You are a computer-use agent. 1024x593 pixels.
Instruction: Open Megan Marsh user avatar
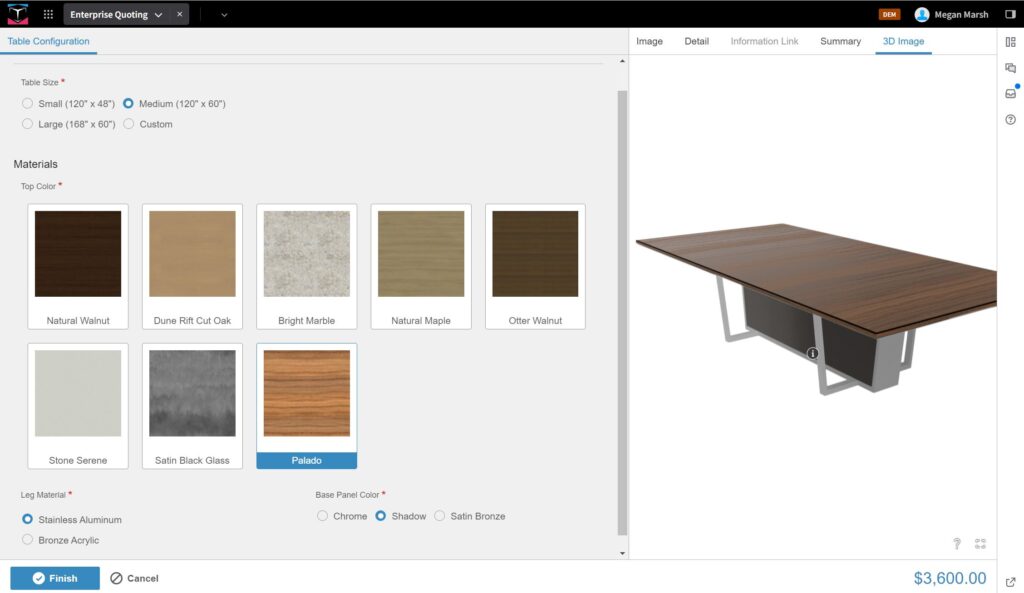pyautogui.click(x=921, y=14)
